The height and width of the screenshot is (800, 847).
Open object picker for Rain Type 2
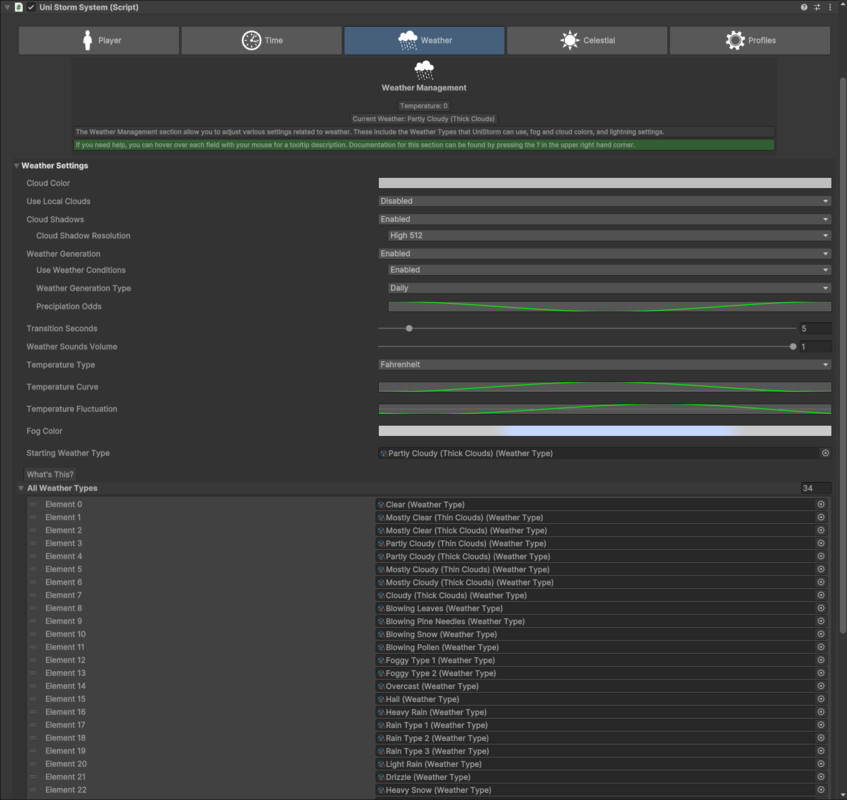(x=821, y=737)
